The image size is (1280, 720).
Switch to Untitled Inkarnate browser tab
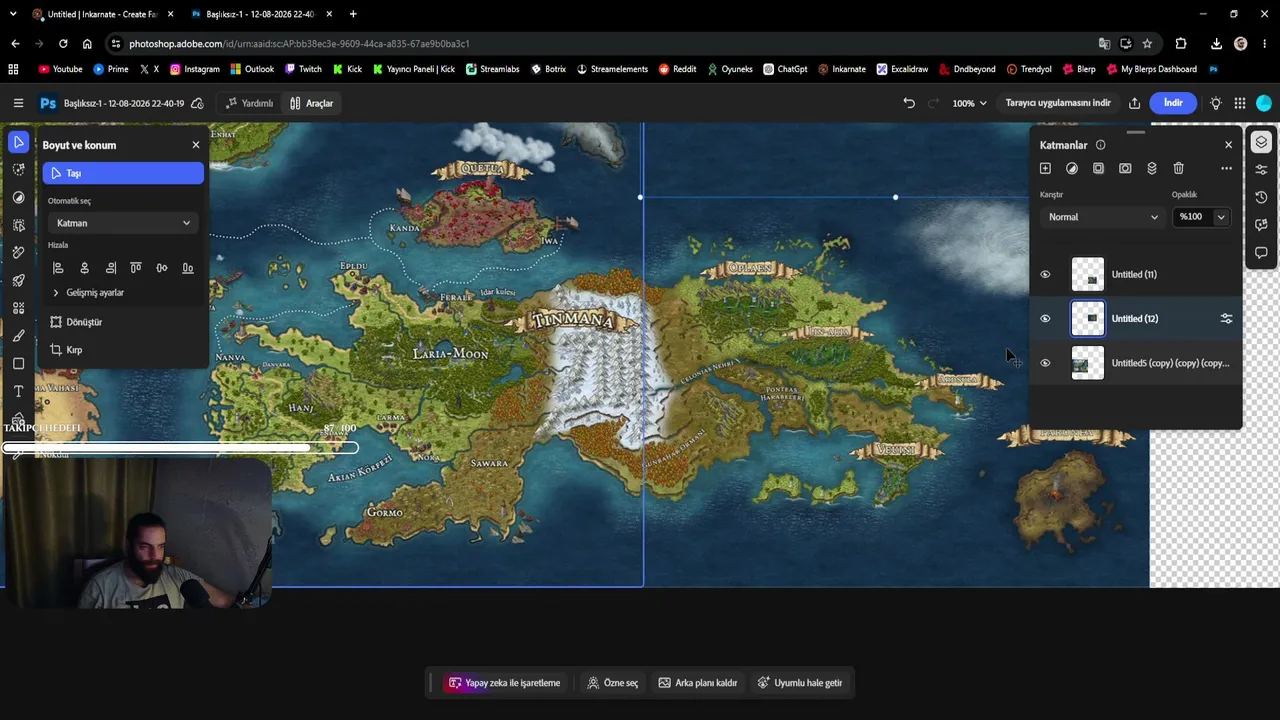point(103,14)
